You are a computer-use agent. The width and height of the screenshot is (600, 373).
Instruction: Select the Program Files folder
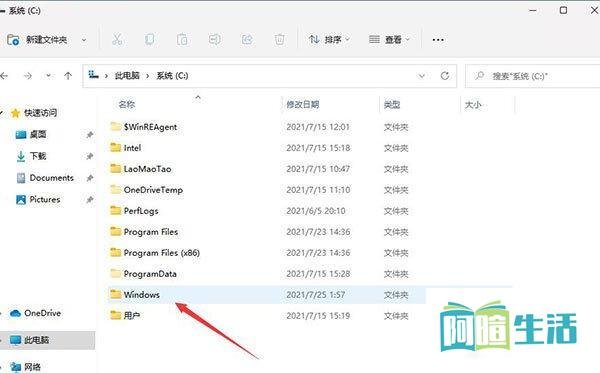151,232
